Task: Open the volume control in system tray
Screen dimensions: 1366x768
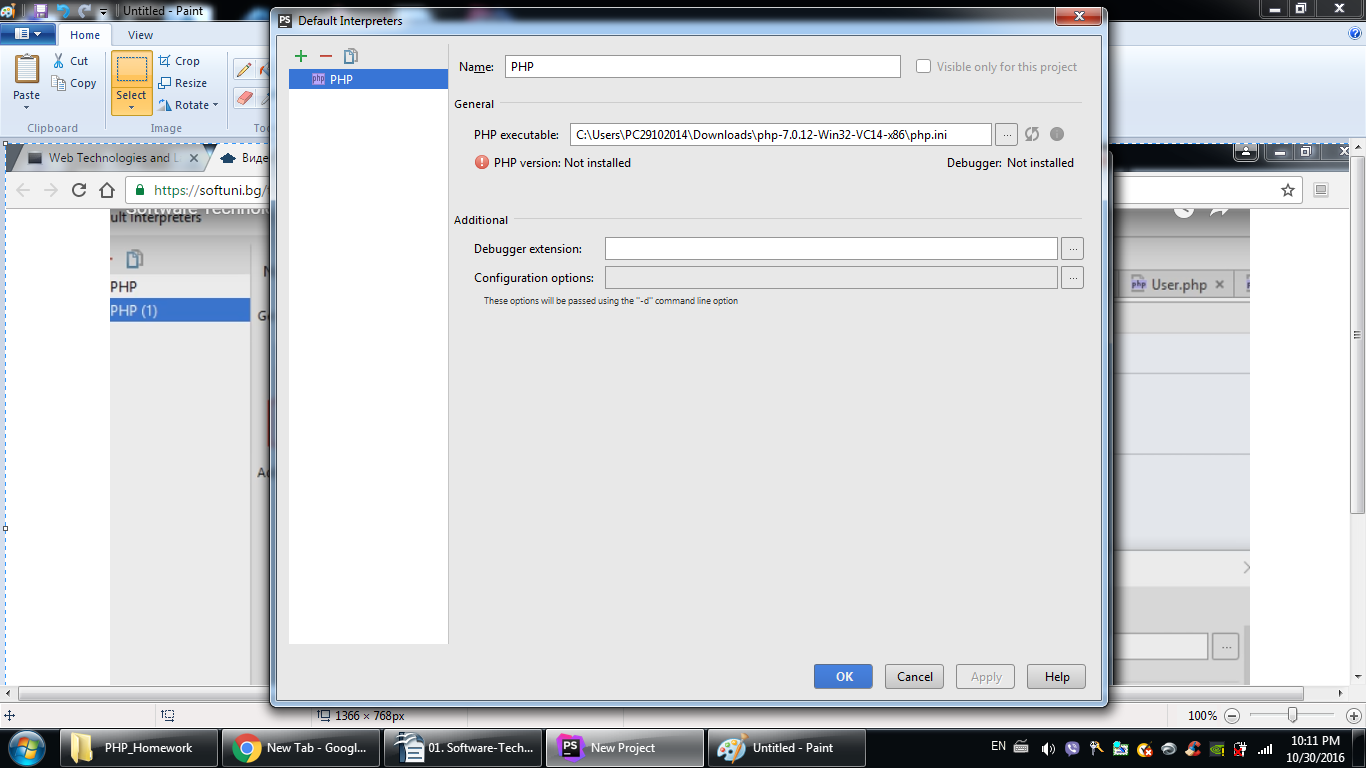Action: point(1048,747)
